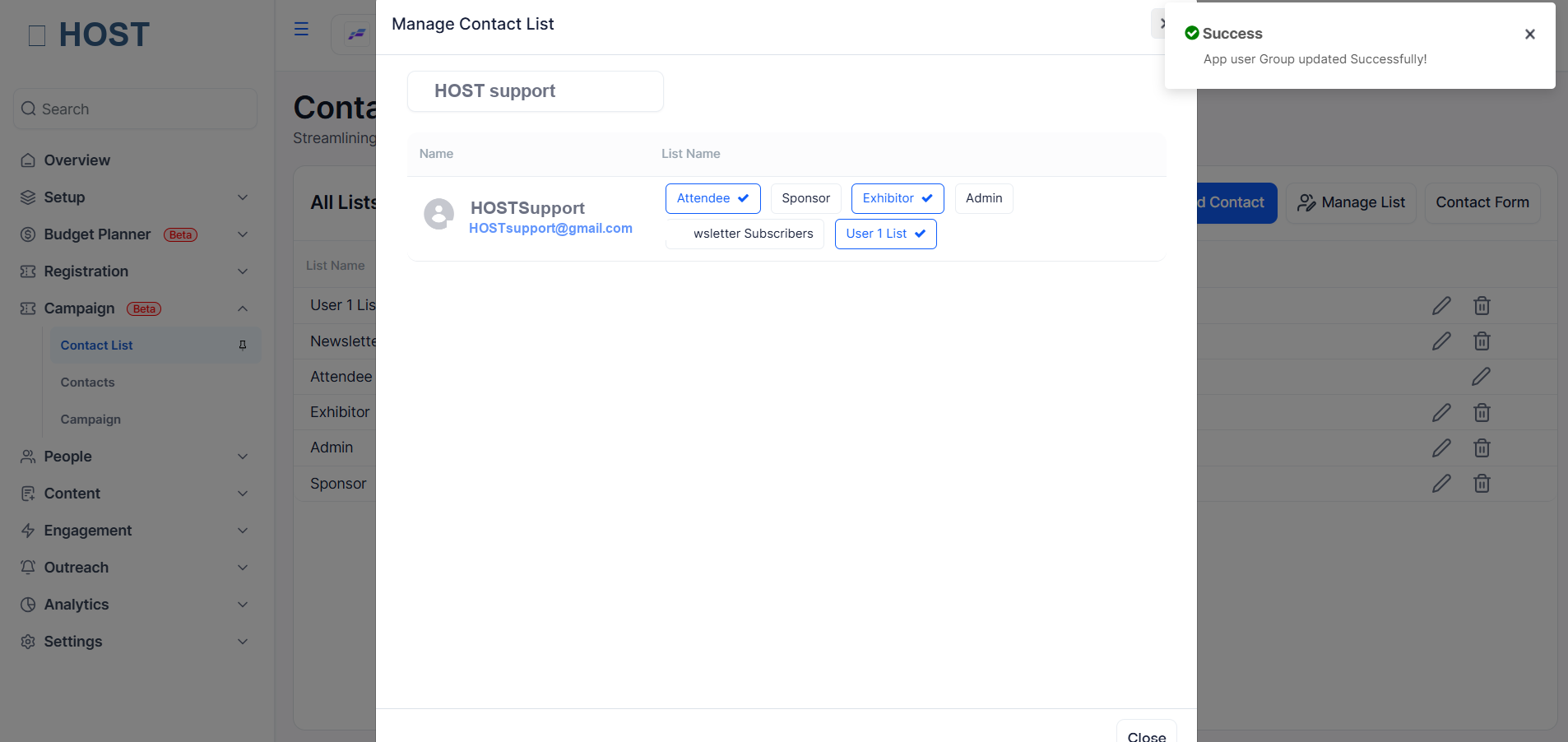Image resolution: width=1568 pixels, height=742 pixels.
Task: Expand the Registration chevron
Action: click(243, 271)
